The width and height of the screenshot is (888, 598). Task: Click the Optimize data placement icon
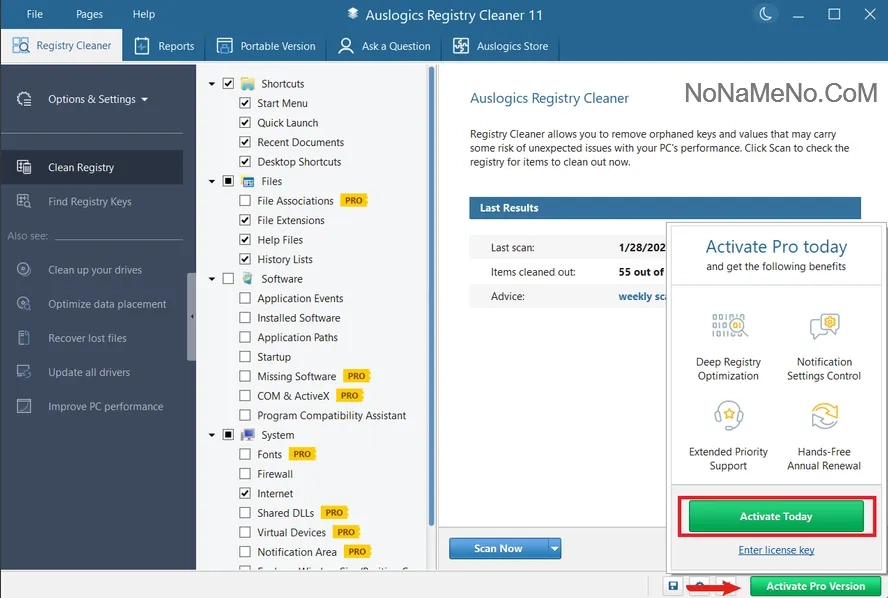tap(25, 304)
